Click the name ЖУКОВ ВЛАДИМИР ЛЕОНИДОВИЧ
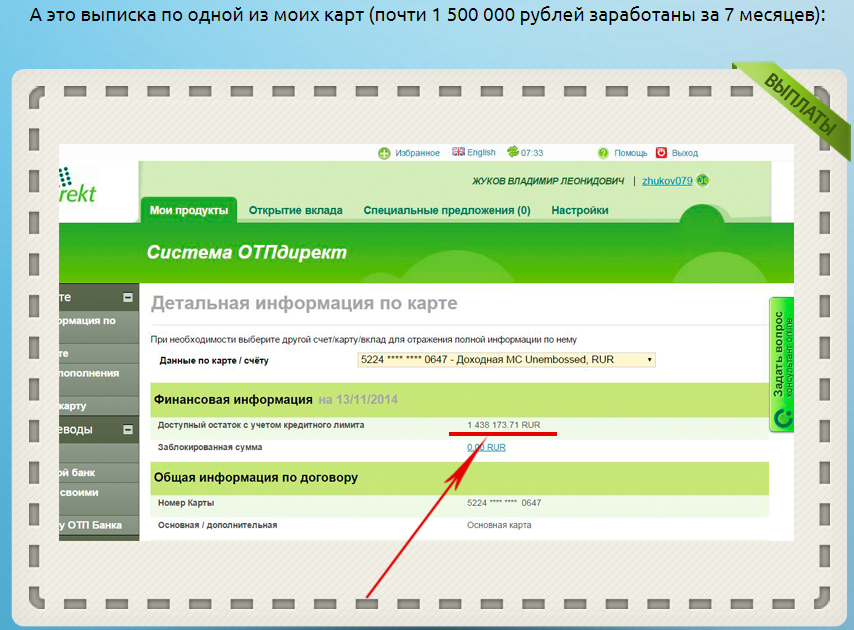 pos(548,181)
